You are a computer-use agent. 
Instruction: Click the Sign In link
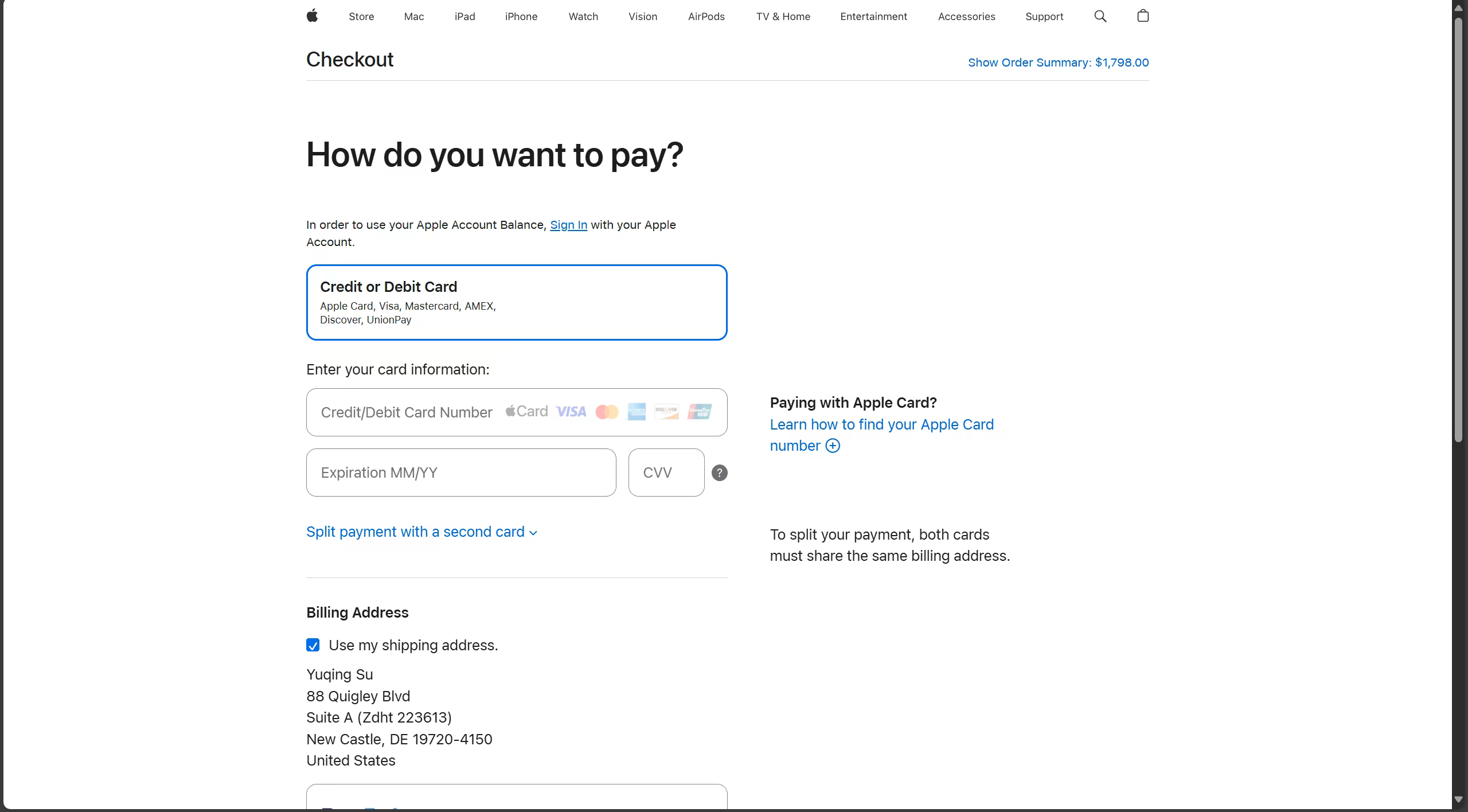(568, 225)
